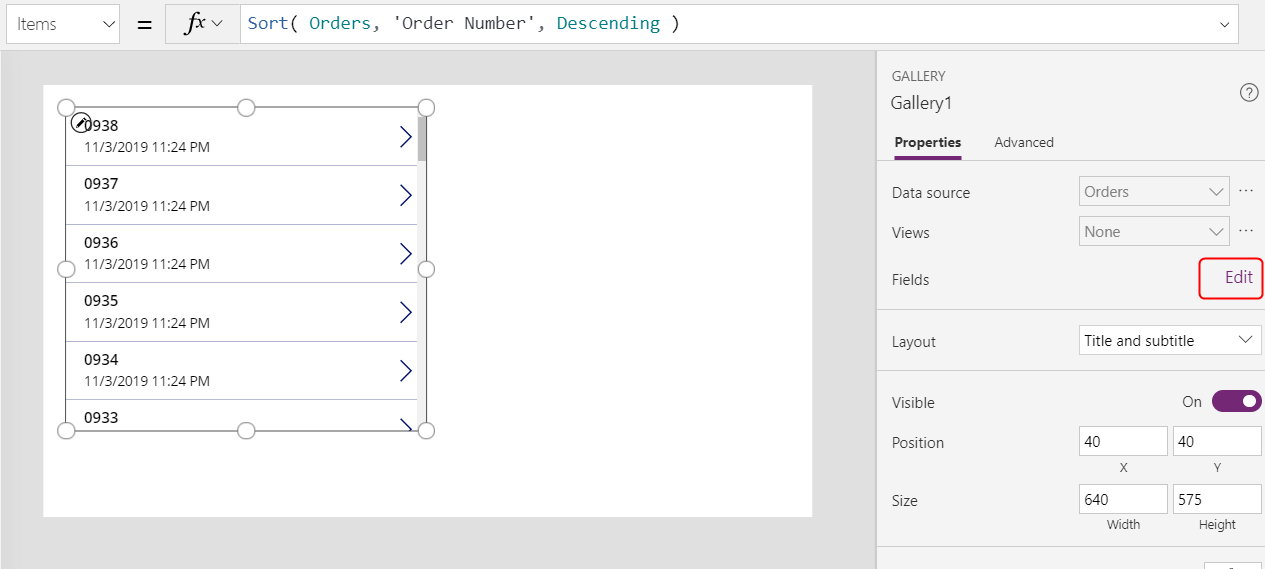Open the Layout Title and subtitle dropdown

pyautogui.click(x=1171, y=340)
